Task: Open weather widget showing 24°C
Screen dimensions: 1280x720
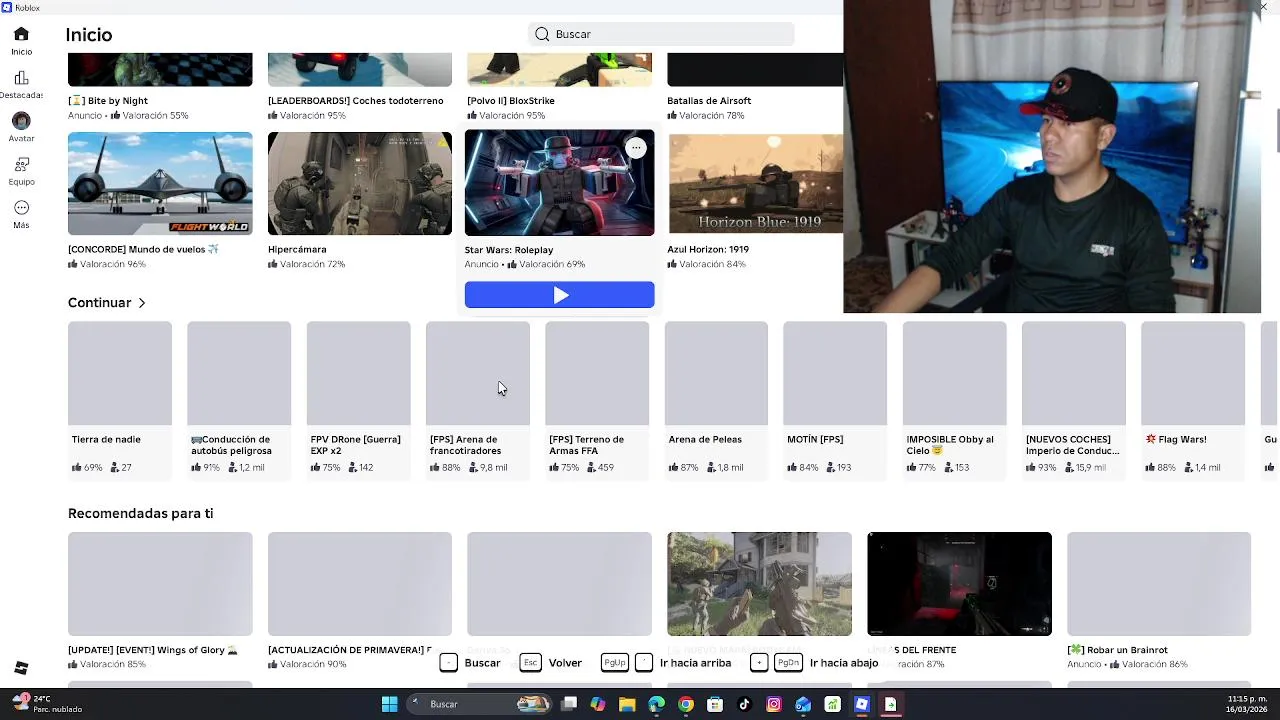Action: point(48,704)
